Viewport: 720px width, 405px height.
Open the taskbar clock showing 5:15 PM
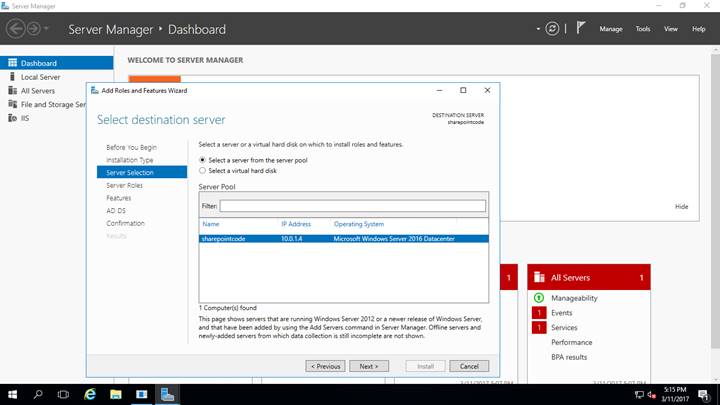coord(675,394)
